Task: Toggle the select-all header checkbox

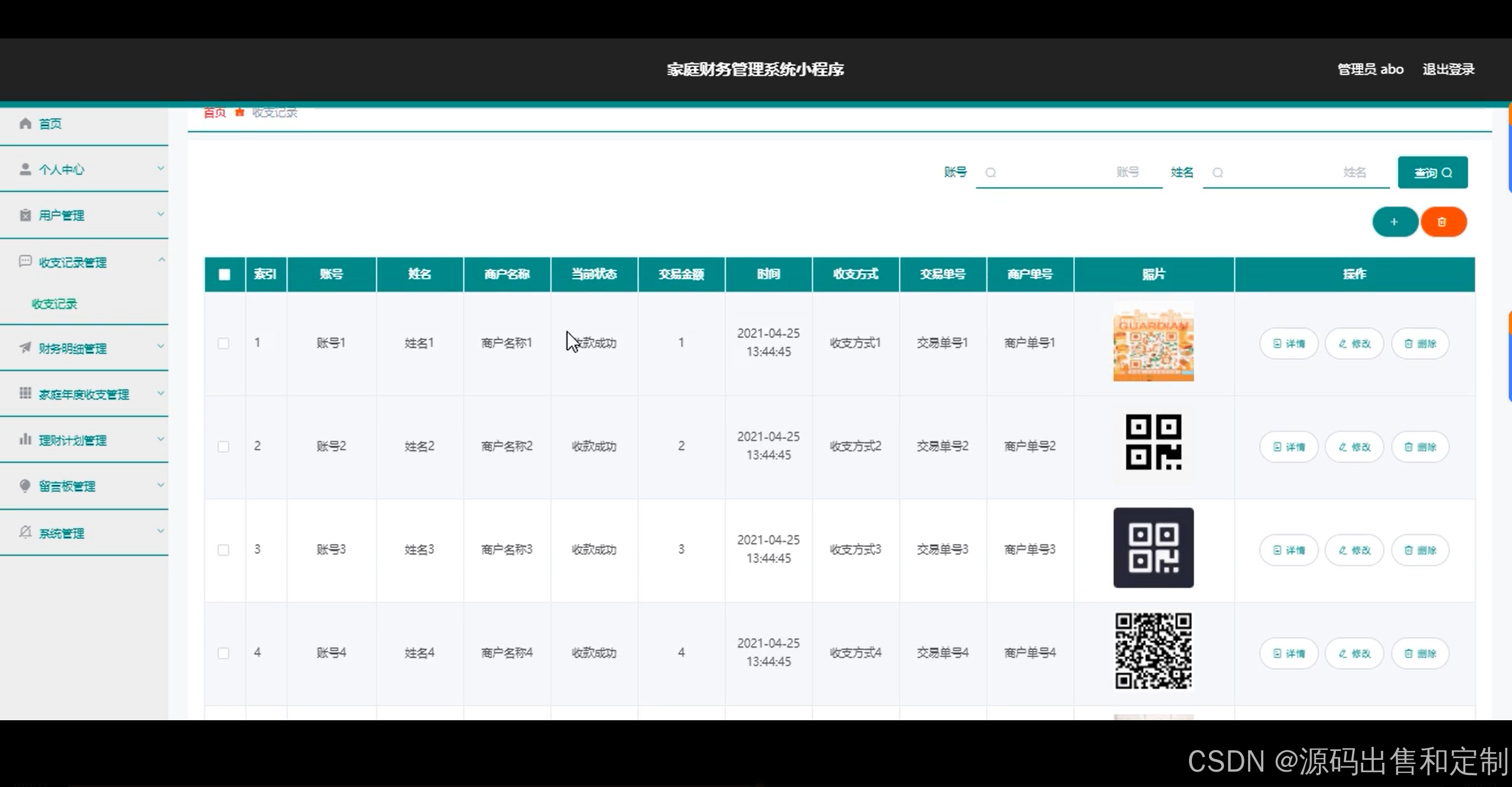Action: tap(224, 274)
